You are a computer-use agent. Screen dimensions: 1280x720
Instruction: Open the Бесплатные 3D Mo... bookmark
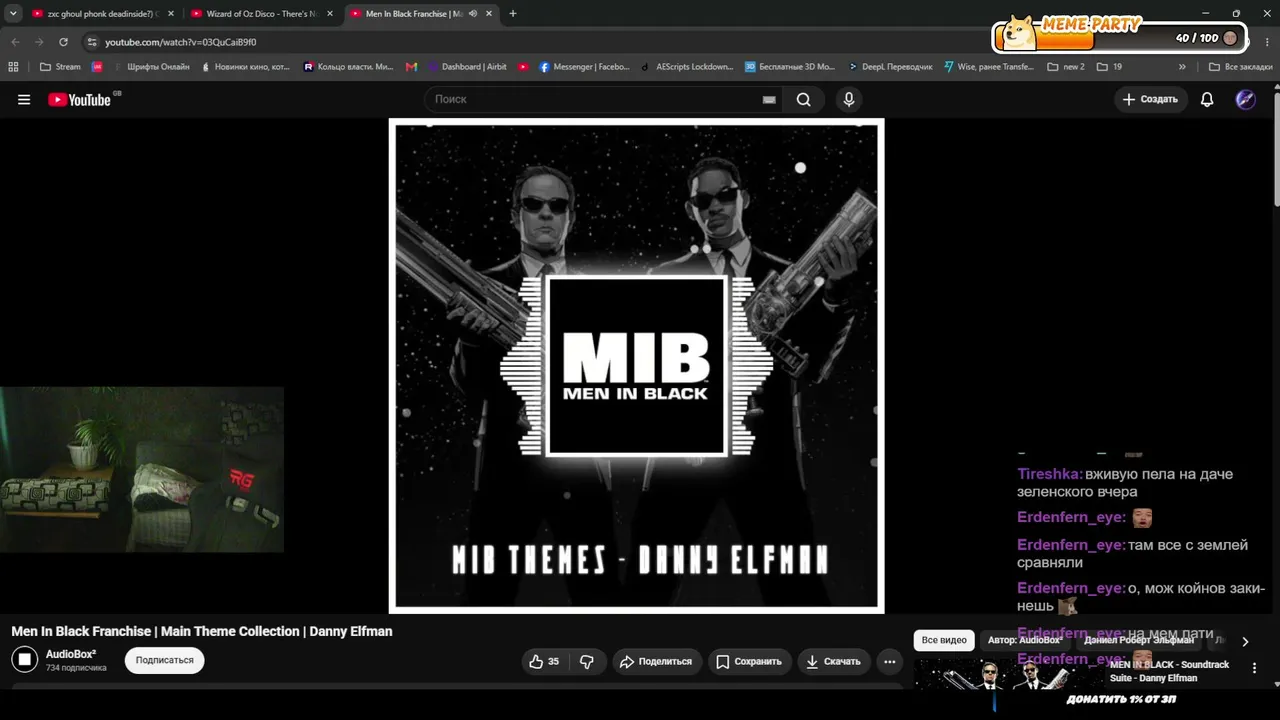point(790,67)
